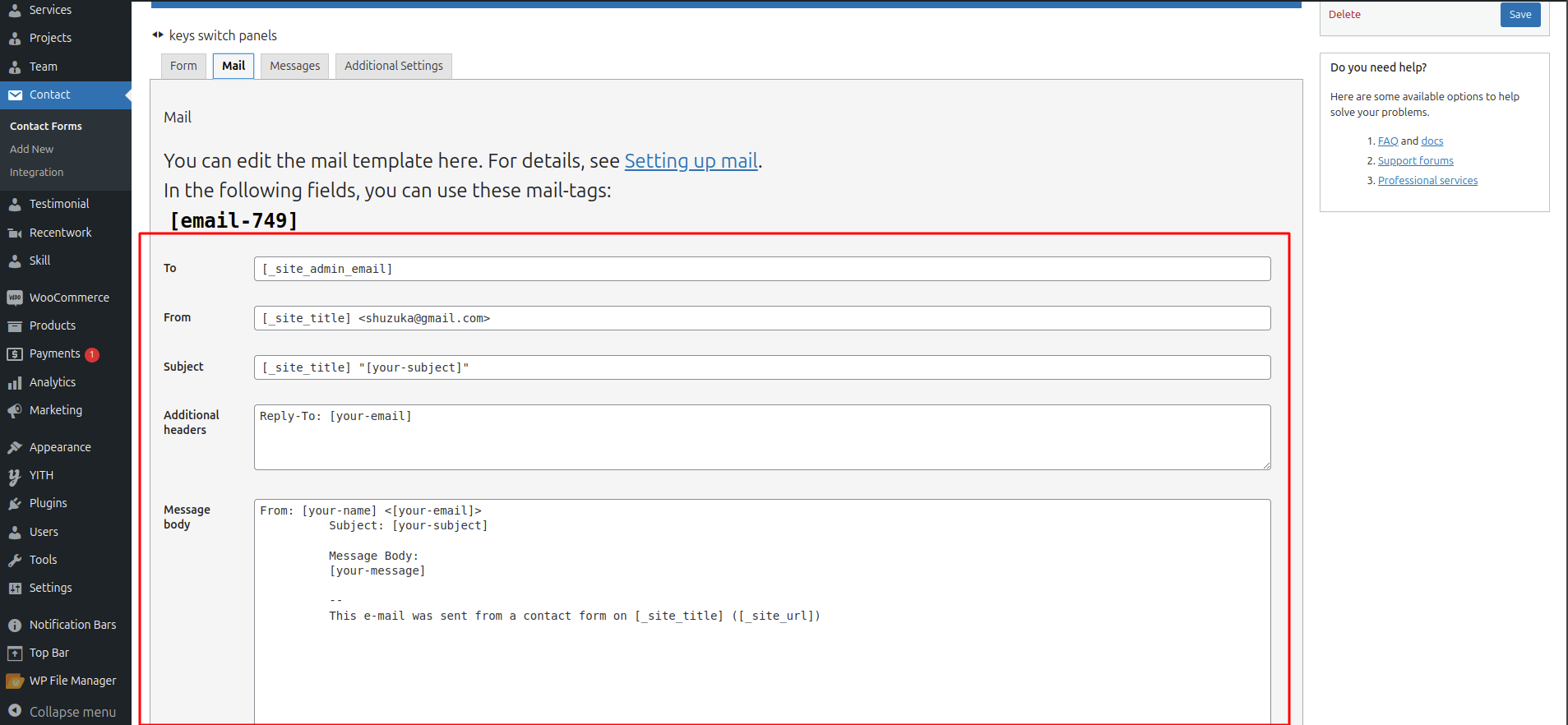Click the Team sidebar icon
This screenshot has width=1568, height=725.
(x=15, y=67)
